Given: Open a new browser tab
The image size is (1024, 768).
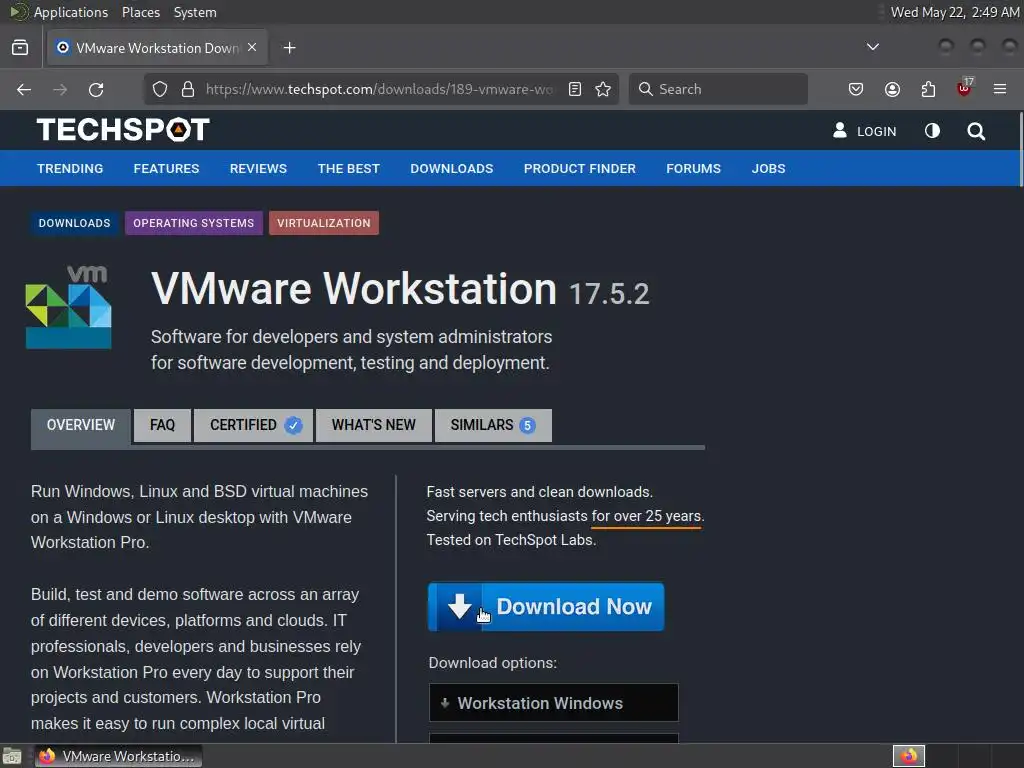Looking at the screenshot, I should point(290,48).
